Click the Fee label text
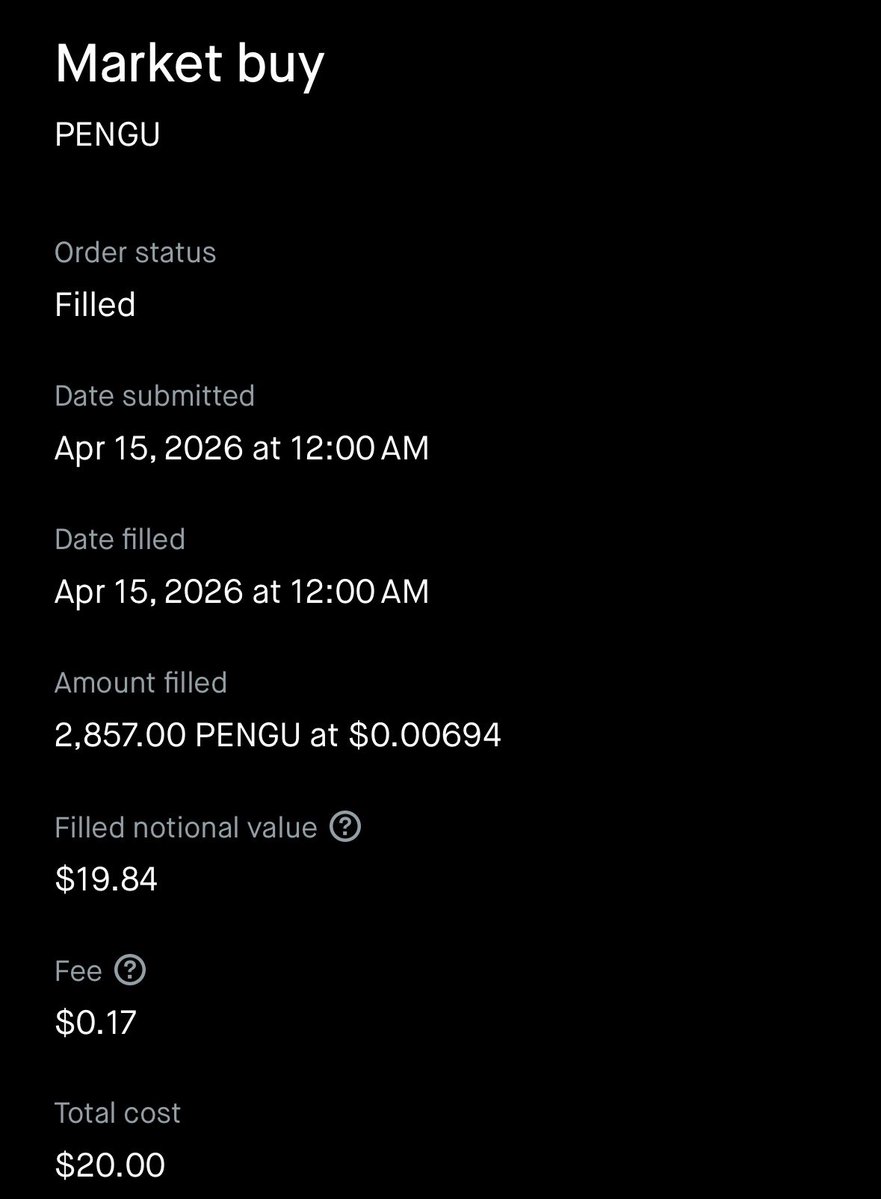Image resolution: width=881 pixels, height=1199 pixels. 78,970
